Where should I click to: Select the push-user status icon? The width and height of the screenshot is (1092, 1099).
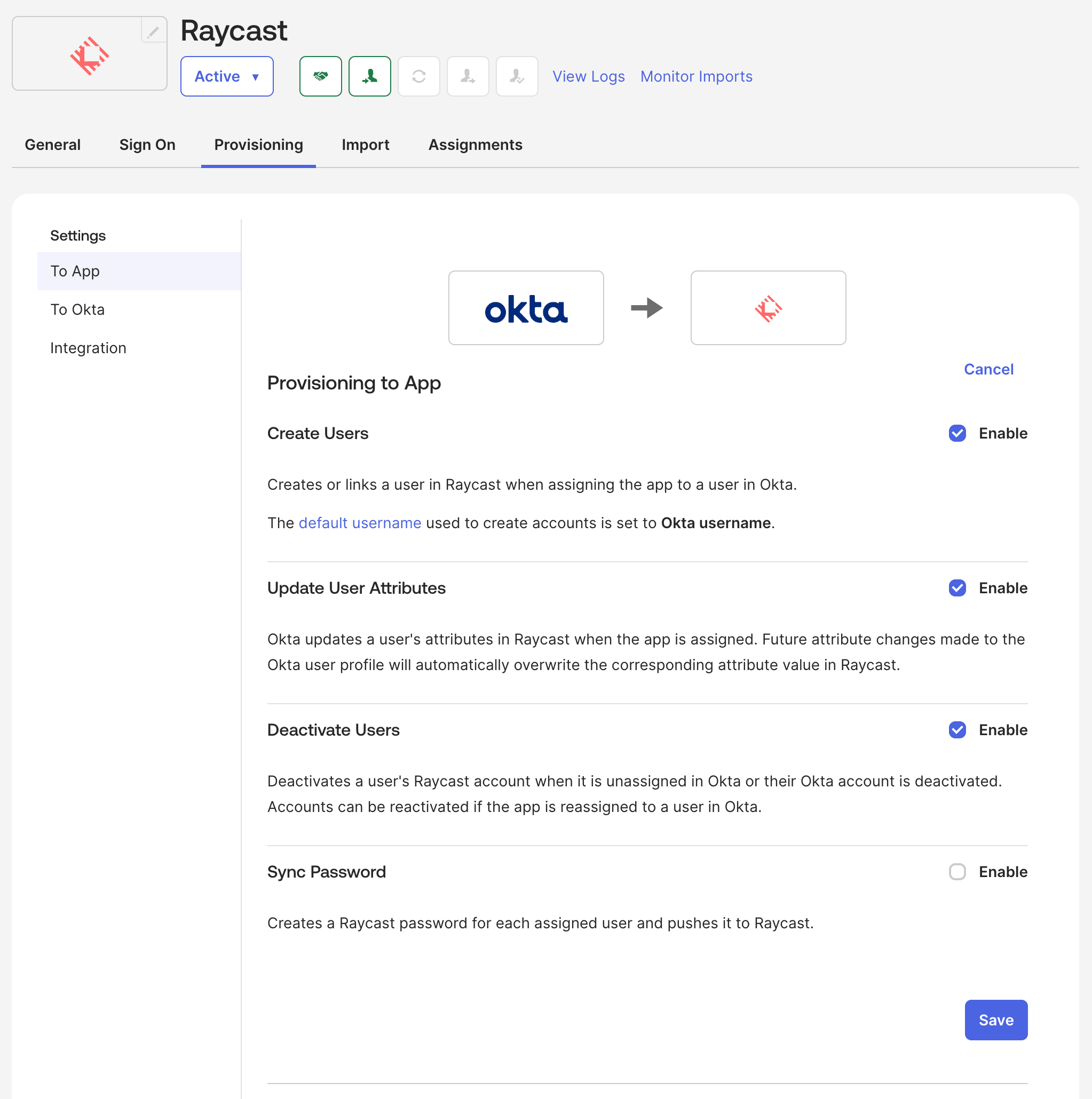(468, 76)
